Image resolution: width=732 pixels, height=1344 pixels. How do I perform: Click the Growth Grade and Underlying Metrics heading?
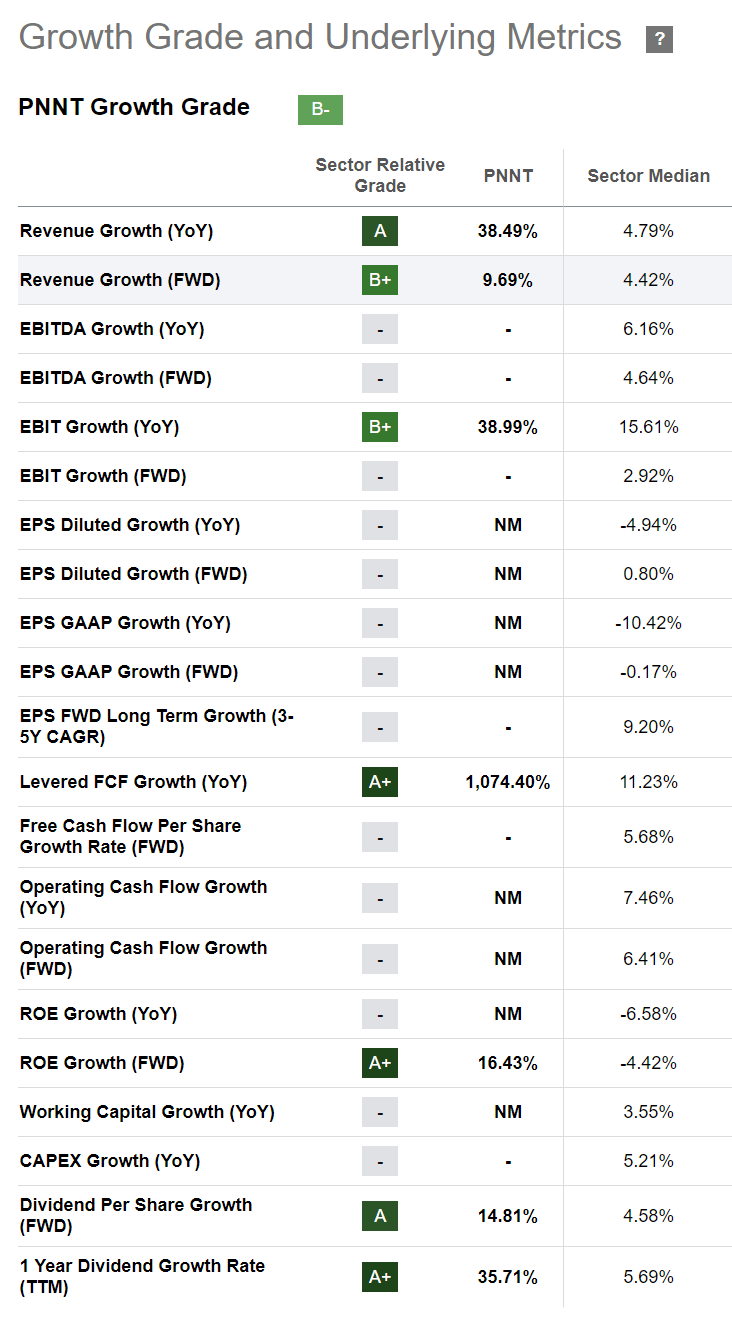tap(320, 38)
